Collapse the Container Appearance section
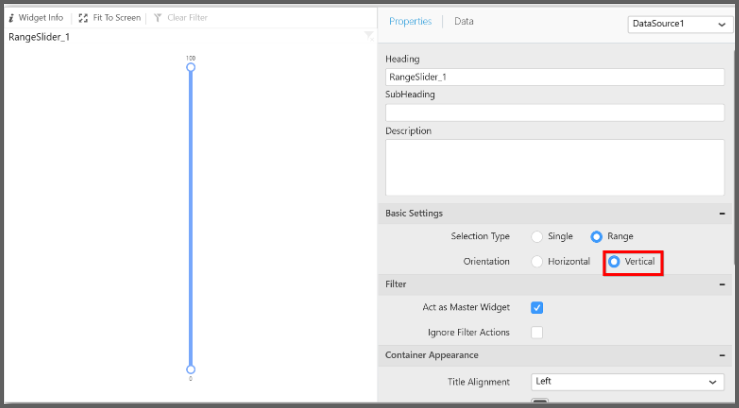Viewport: 739px width, 408px height. coord(722,355)
